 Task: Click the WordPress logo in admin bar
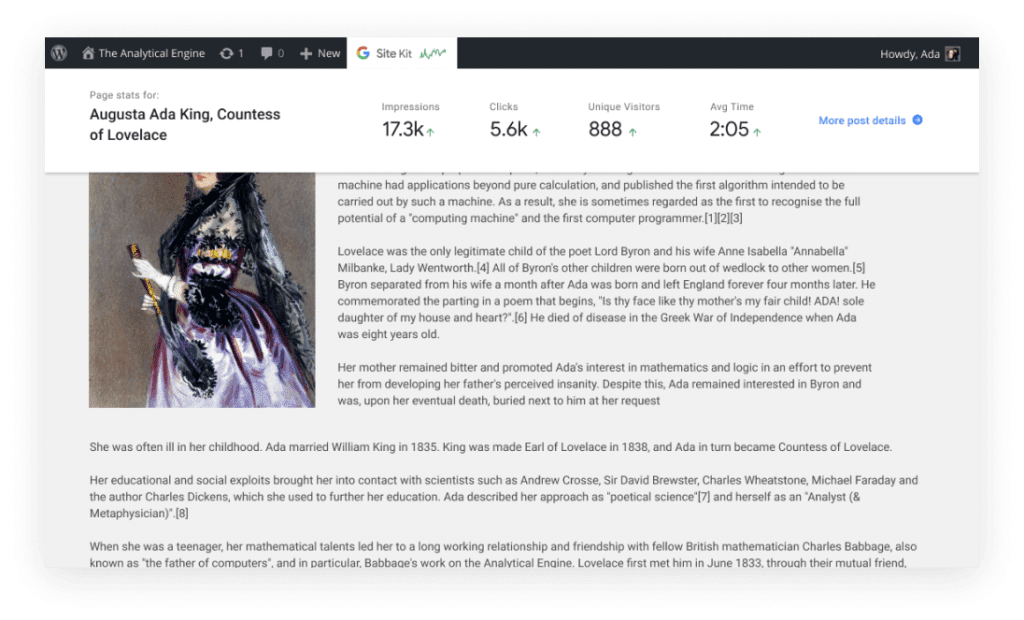click(x=60, y=53)
